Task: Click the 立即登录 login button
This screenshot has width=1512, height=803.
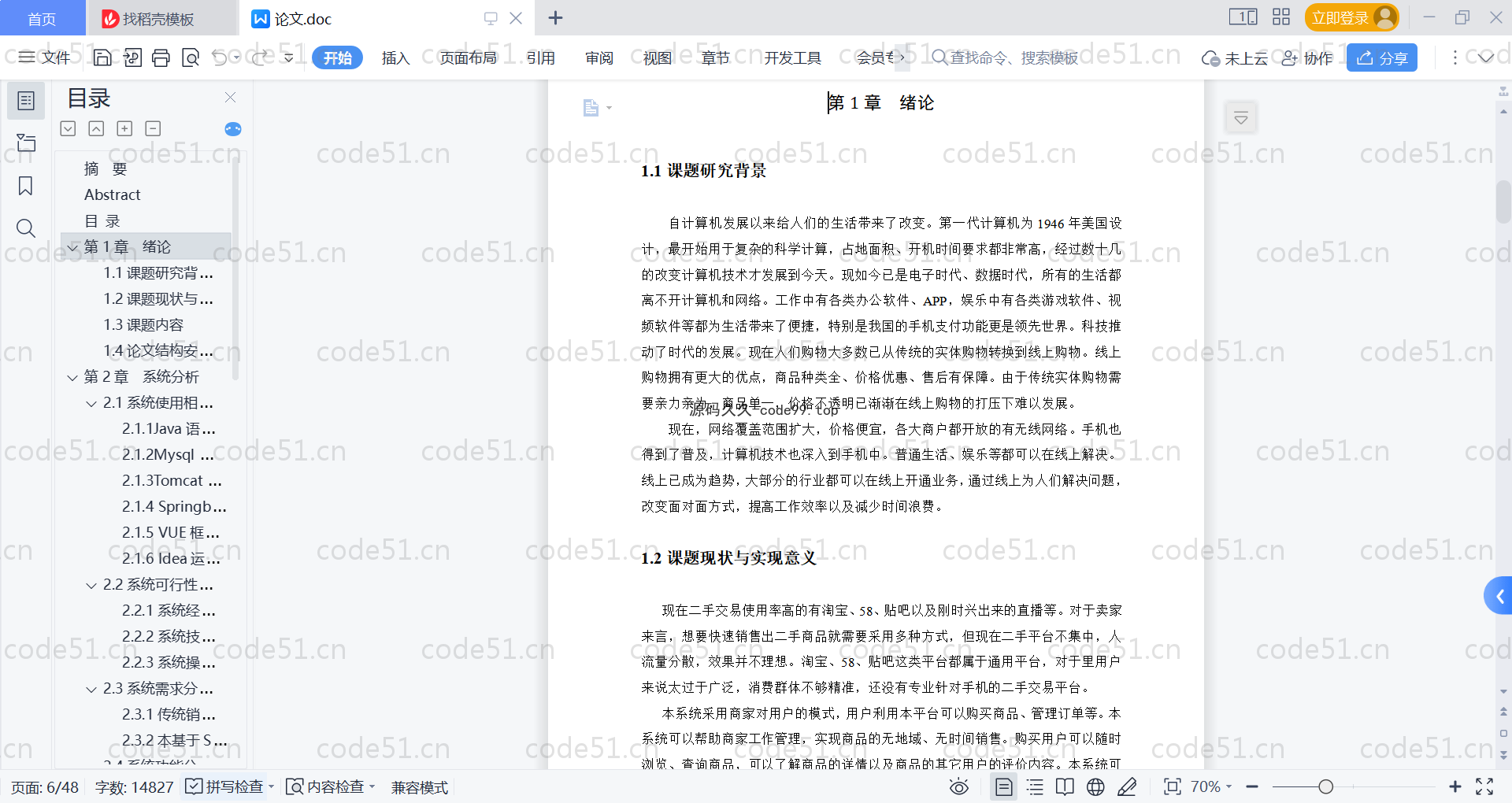Action: [x=1351, y=17]
